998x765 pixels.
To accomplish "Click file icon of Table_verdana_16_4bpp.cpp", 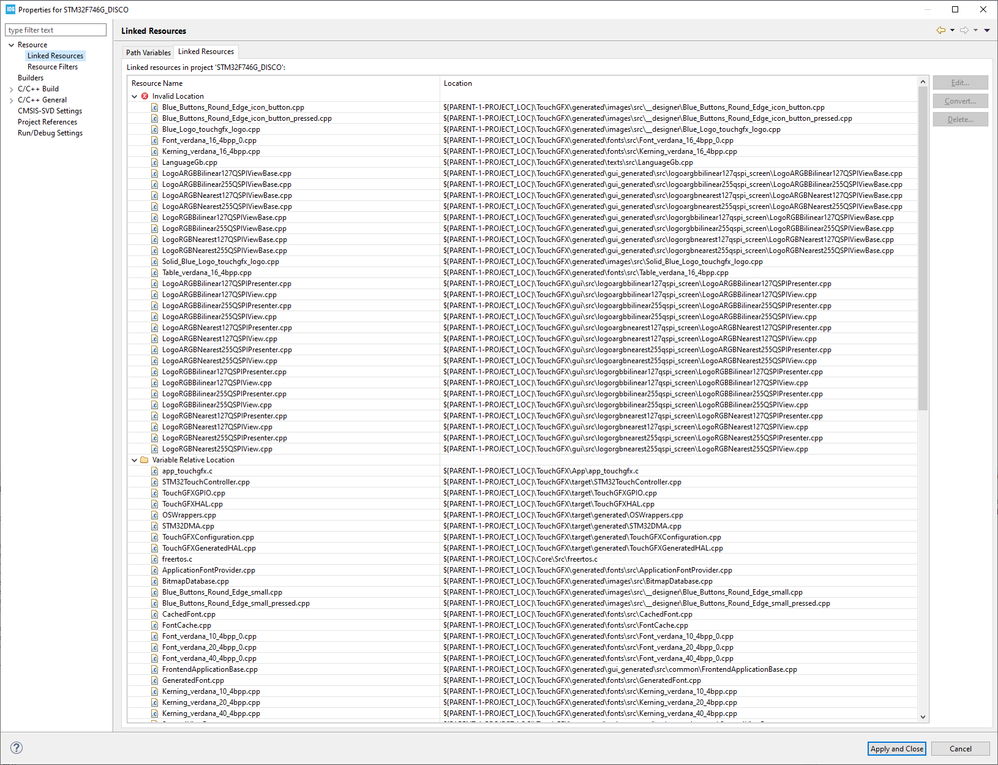I will click(155, 272).
